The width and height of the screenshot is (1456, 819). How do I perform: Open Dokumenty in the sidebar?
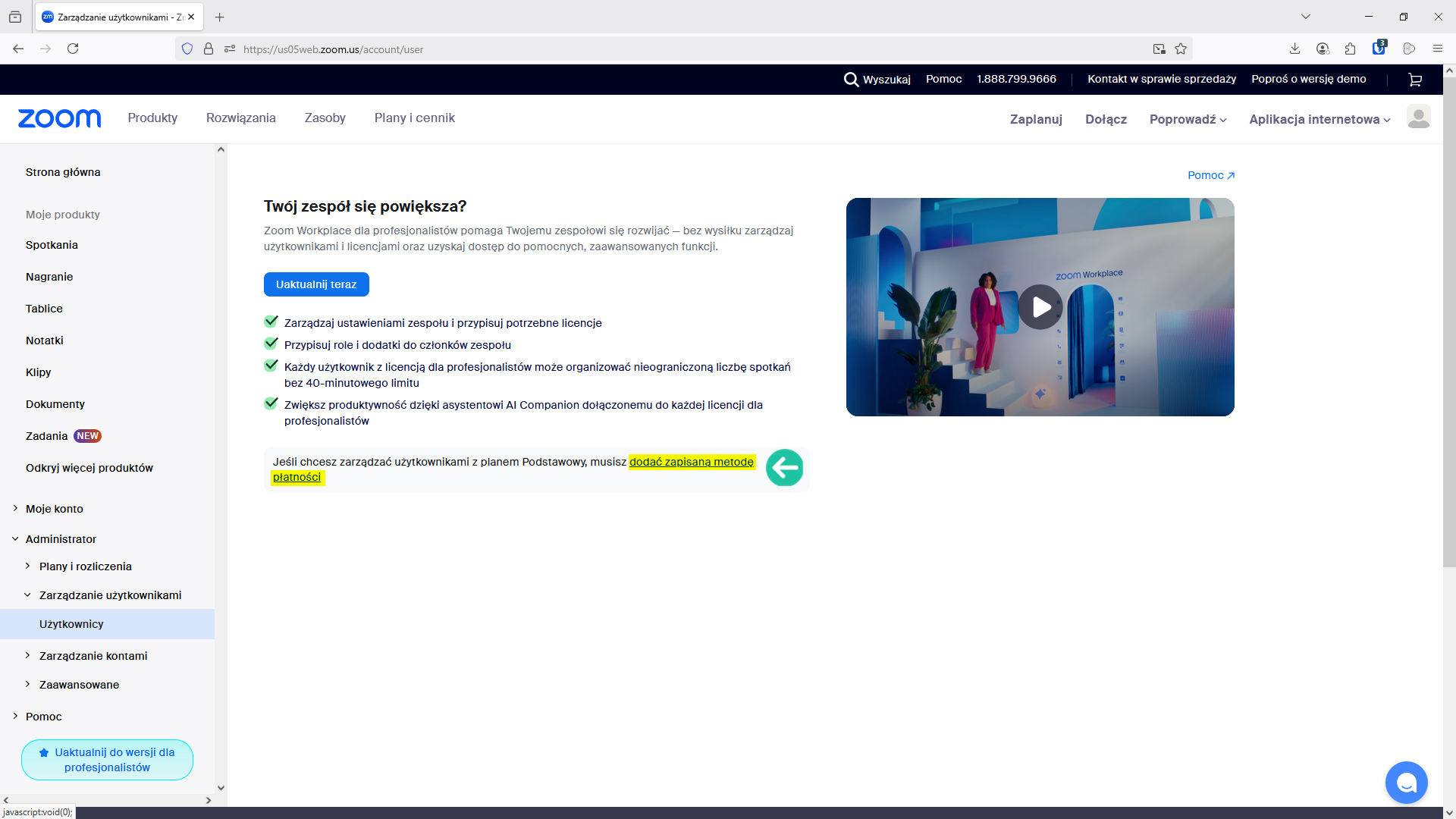click(x=55, y=404)
